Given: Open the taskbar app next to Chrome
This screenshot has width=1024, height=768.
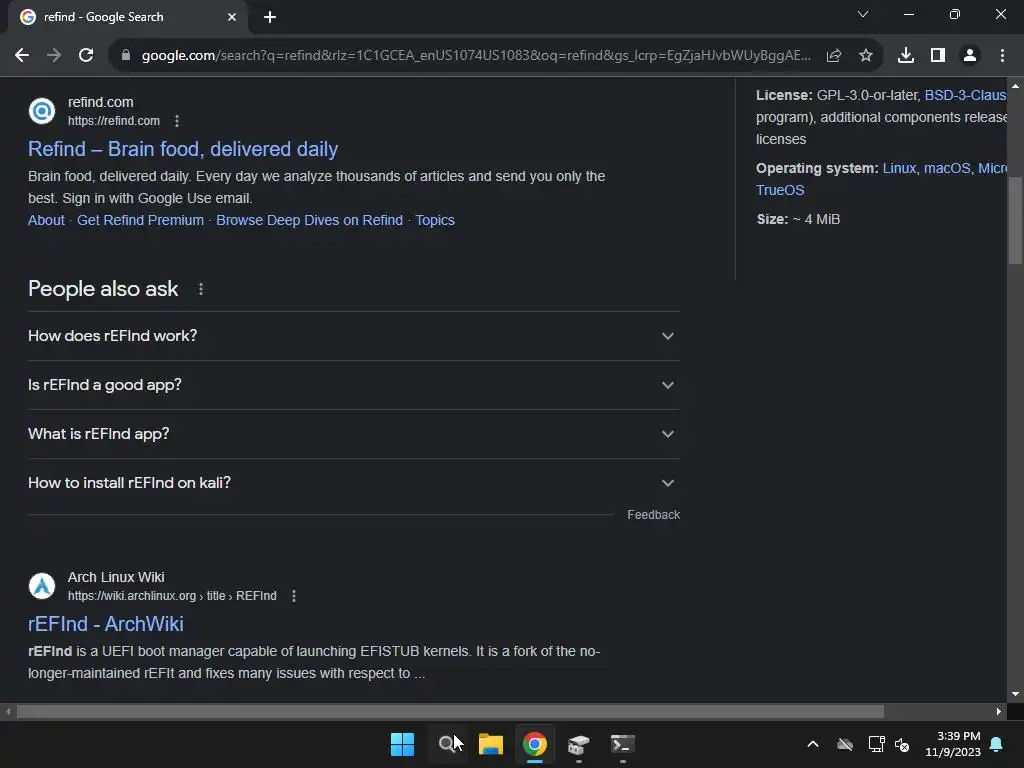Looking at the screenshot, I should click(579, 744).
